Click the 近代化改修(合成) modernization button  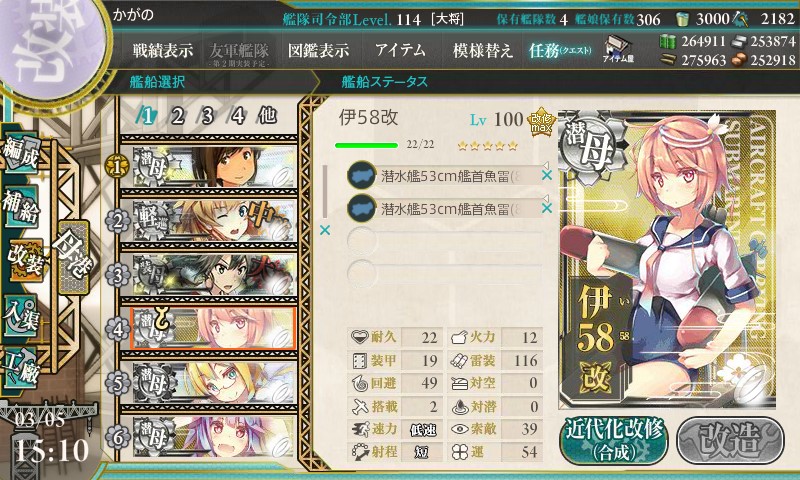[x=614, y=440]
